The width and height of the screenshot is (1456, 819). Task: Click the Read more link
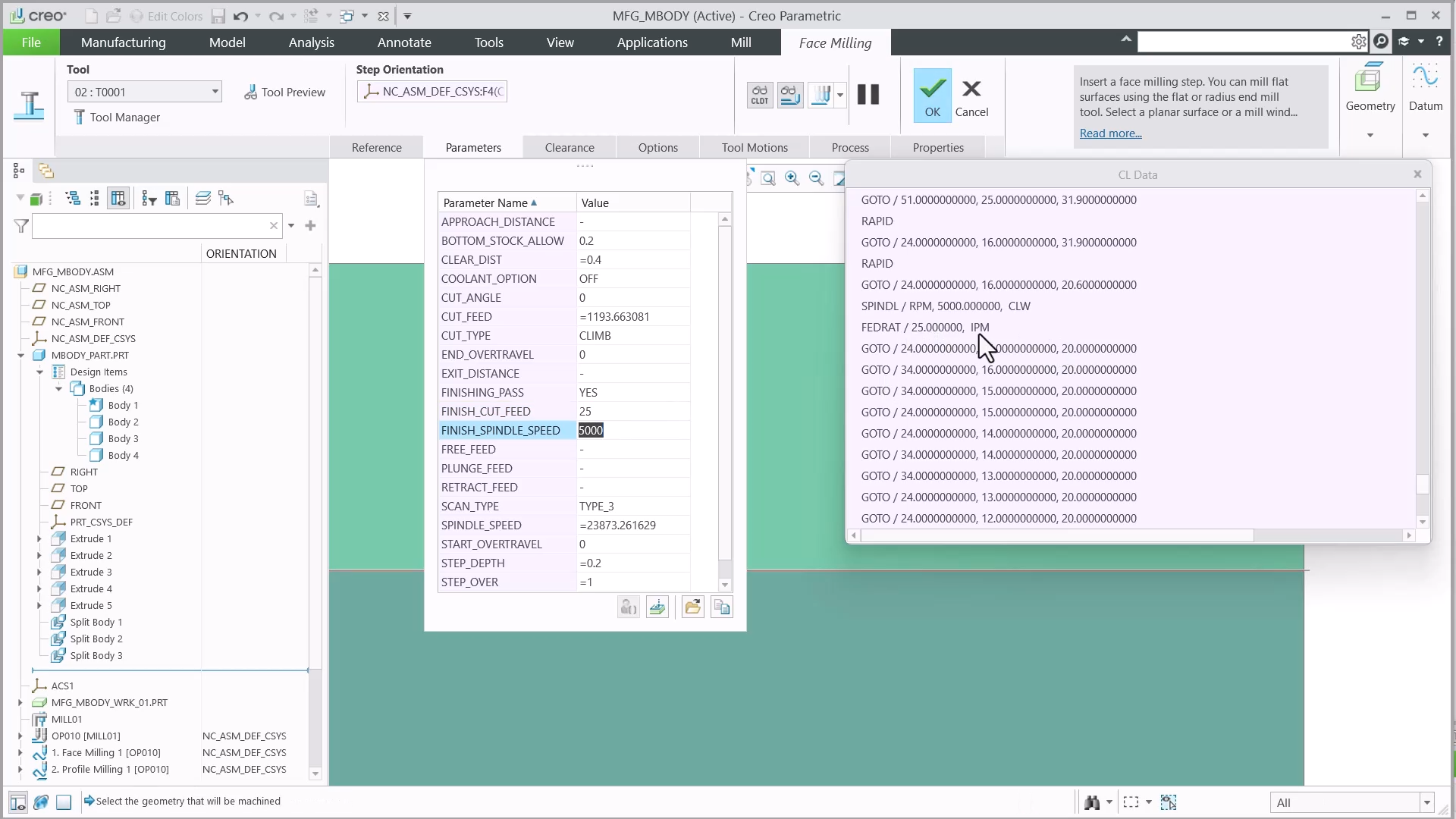pyautogui.click(x=1110, y=133)
